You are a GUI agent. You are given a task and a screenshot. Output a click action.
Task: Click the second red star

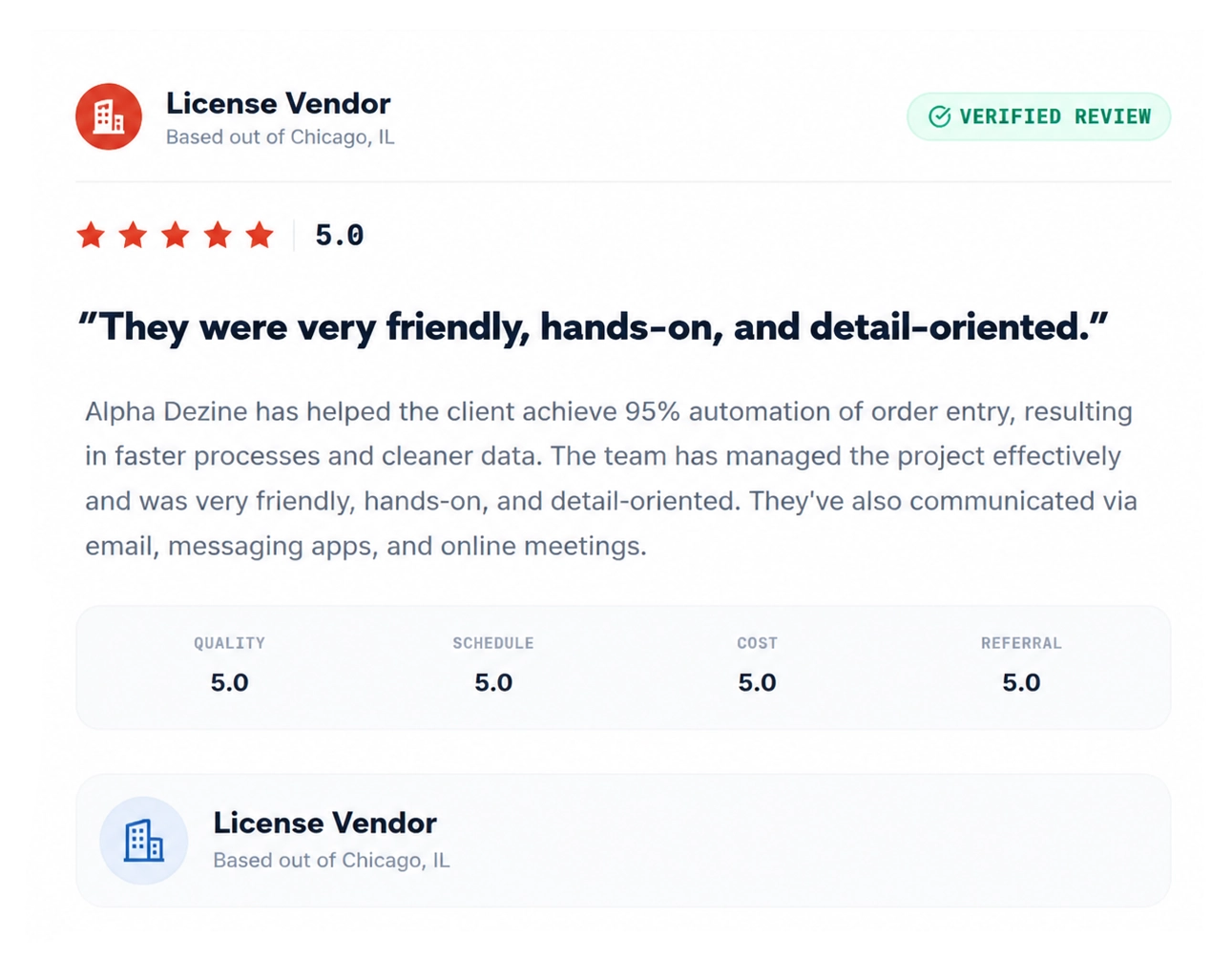point(134,235)
